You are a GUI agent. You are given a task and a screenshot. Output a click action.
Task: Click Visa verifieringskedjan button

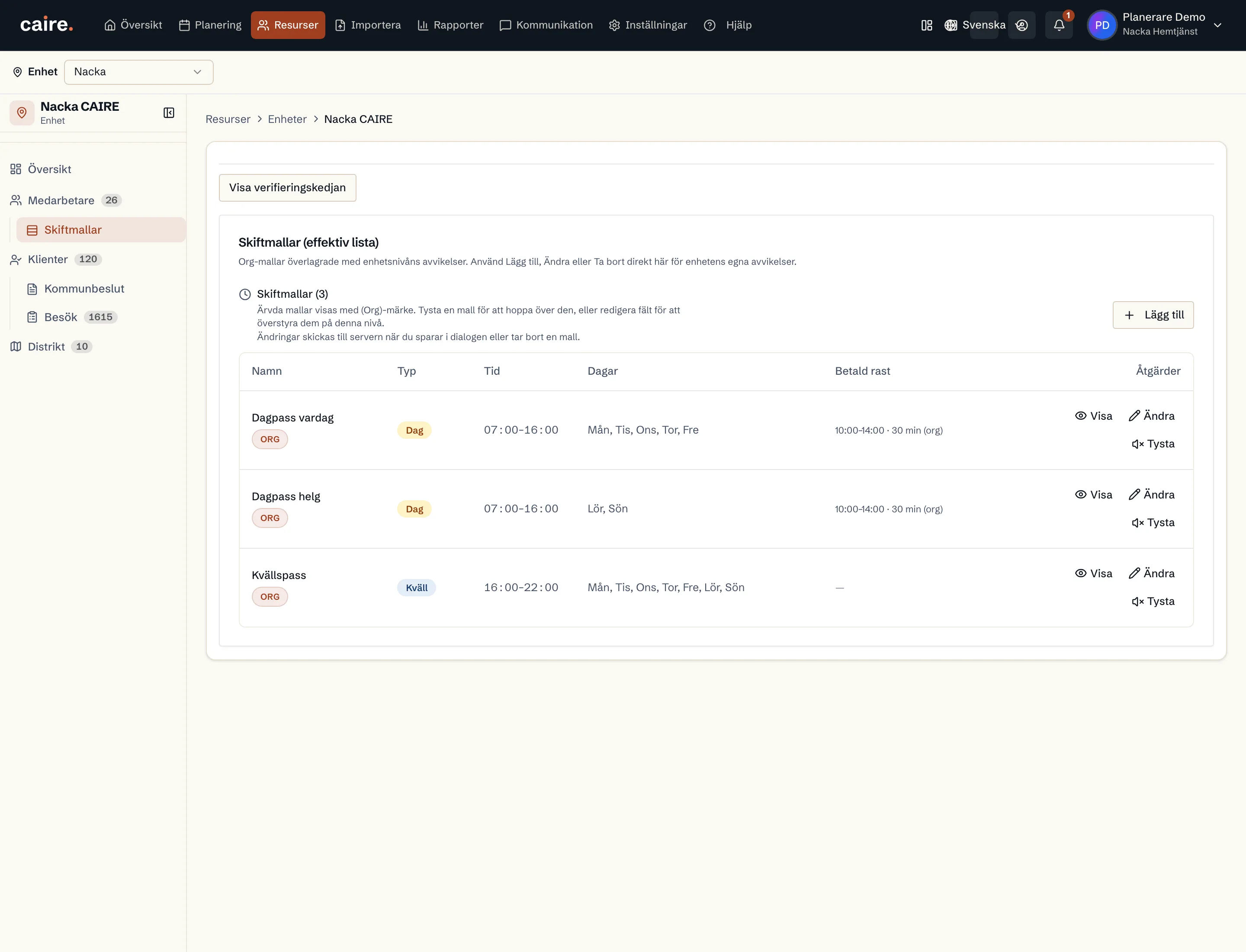(x=287, y=187)
